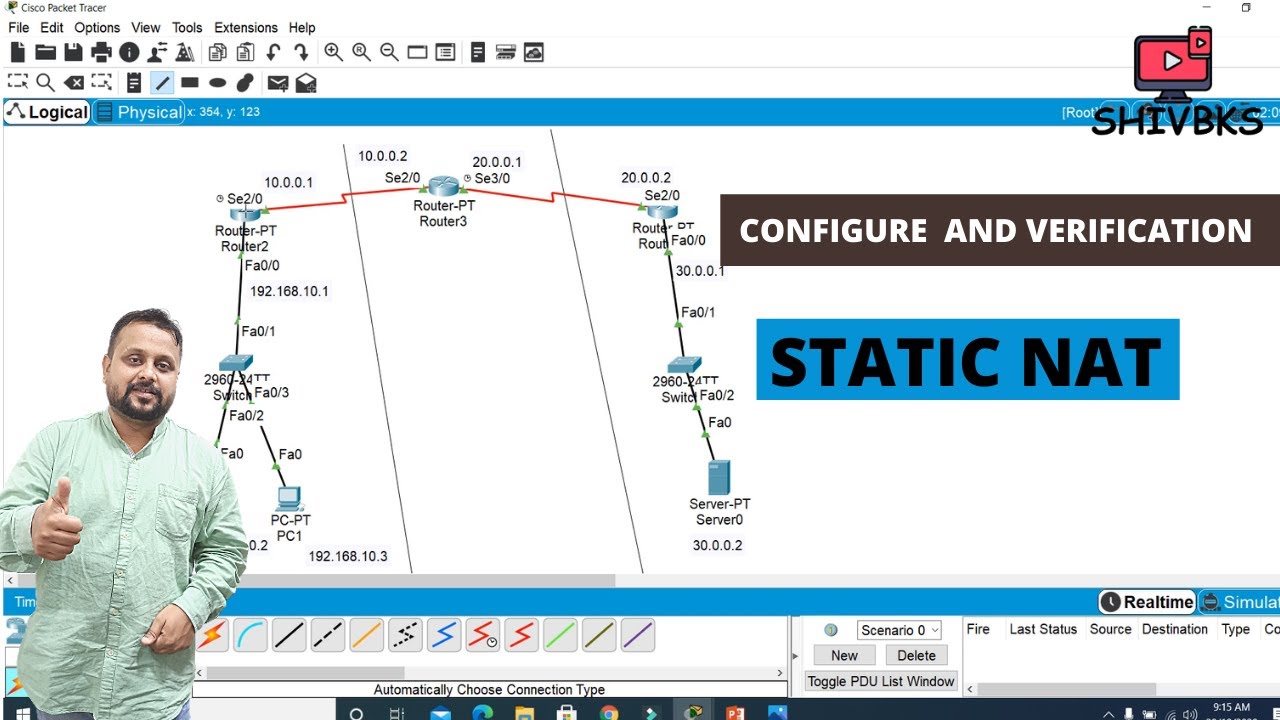Expand the PDU panel arrow

(x=796, y=656)
